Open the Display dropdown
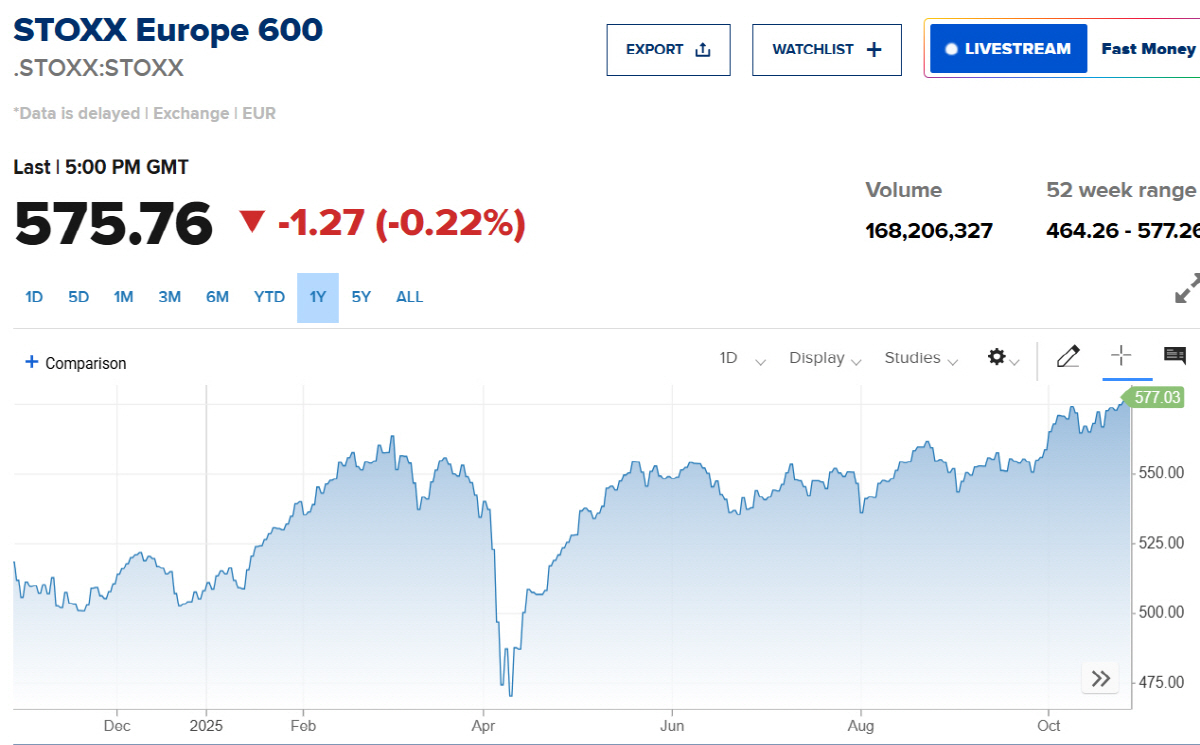Image resolution: width=1200 pixels, height=745 pixels. coord(822,357)
